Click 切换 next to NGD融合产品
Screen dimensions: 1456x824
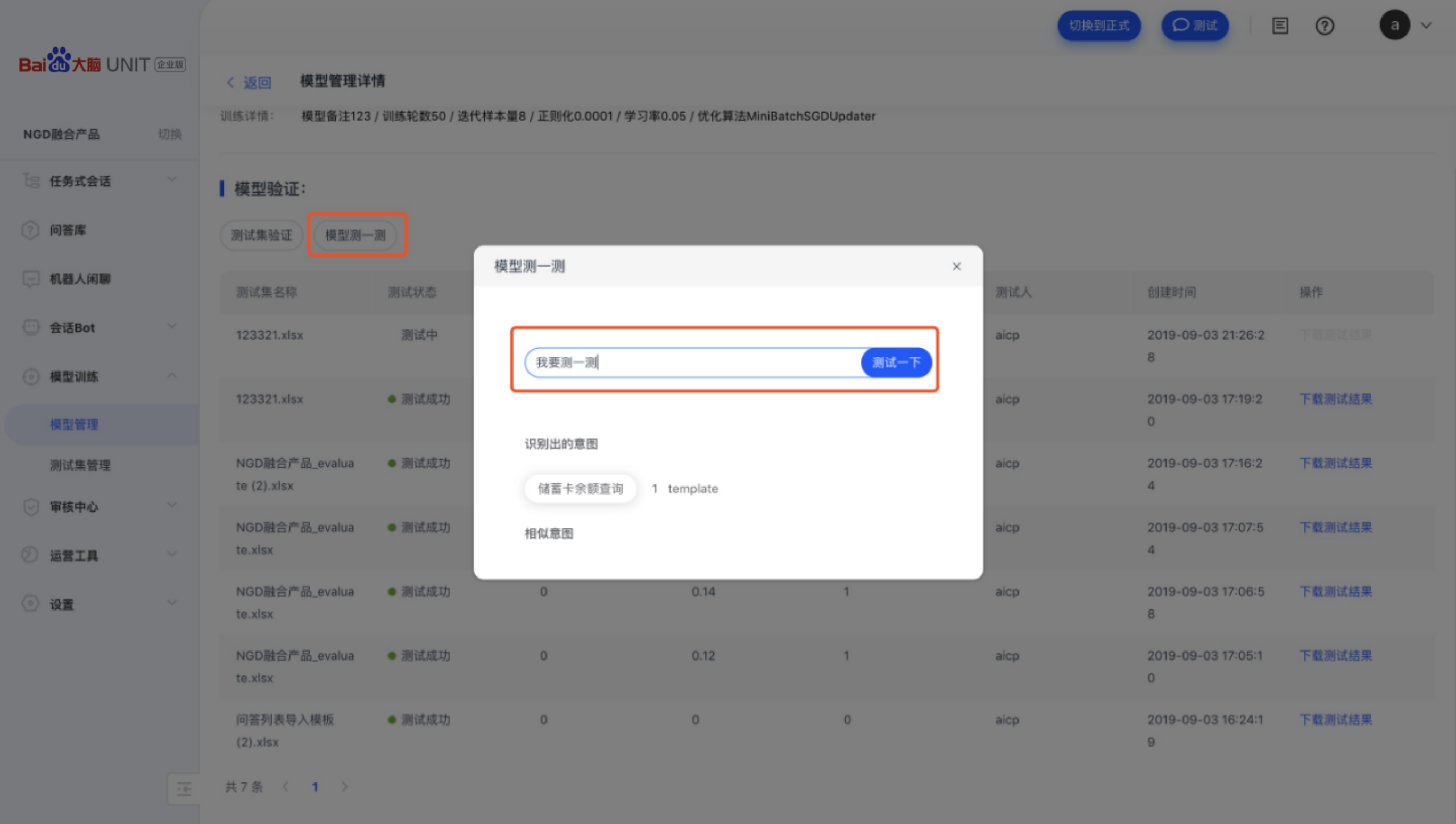point(170,134)
